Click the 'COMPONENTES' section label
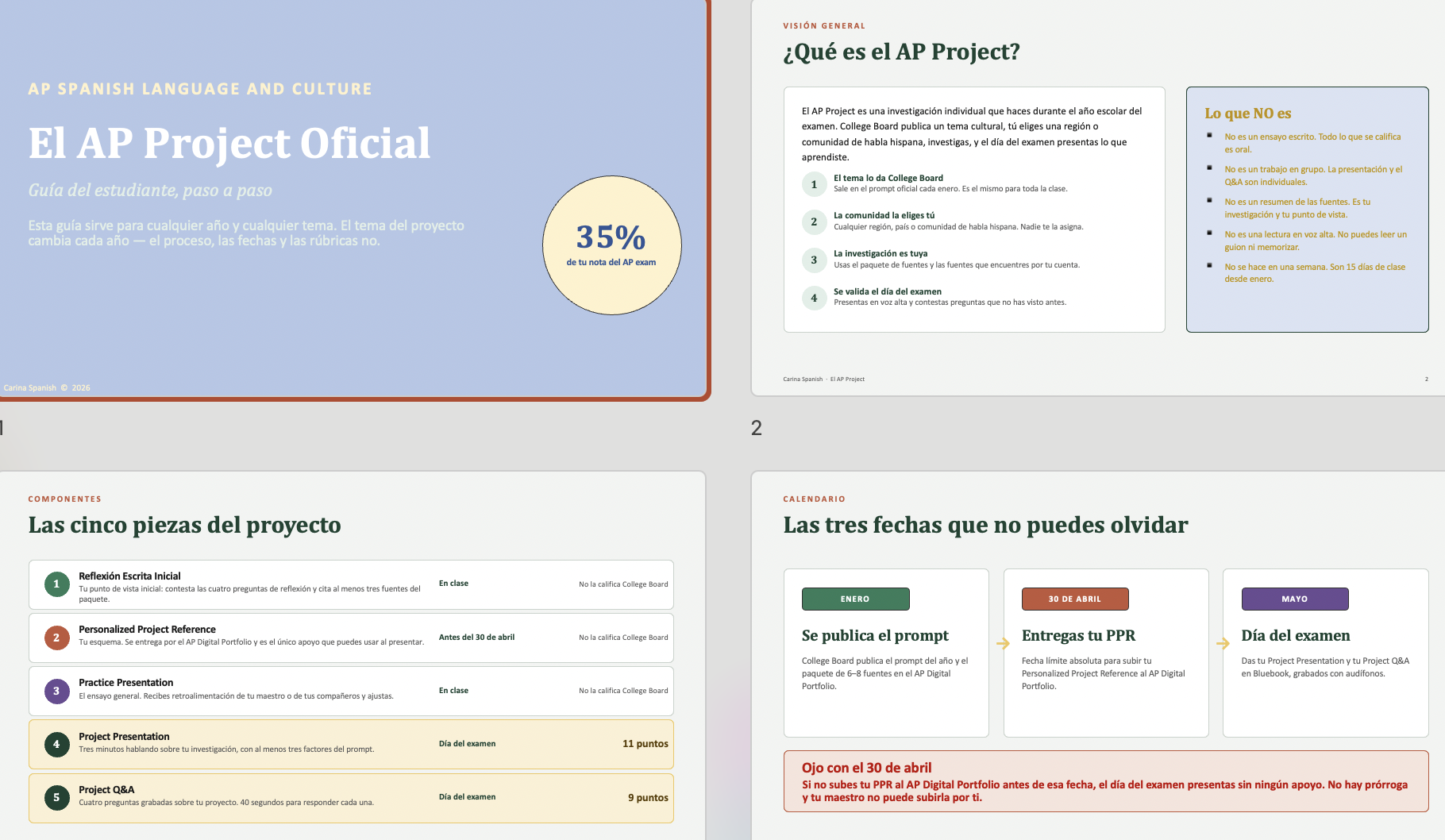 click(x=65, y=499)
